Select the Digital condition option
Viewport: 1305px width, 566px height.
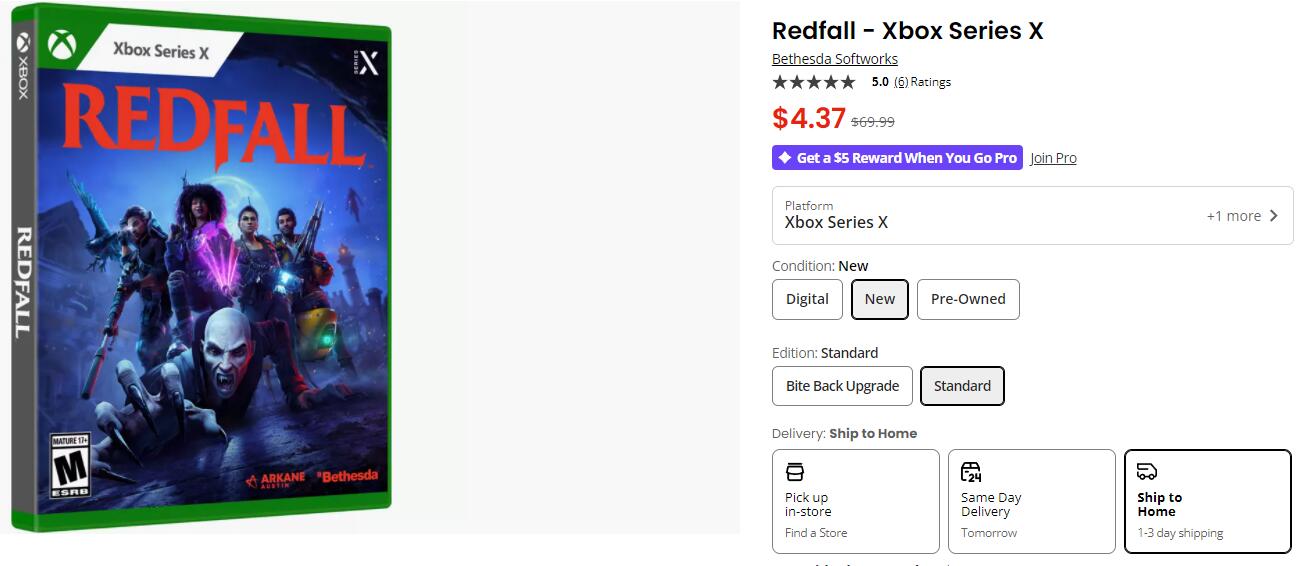click(807, 299)
